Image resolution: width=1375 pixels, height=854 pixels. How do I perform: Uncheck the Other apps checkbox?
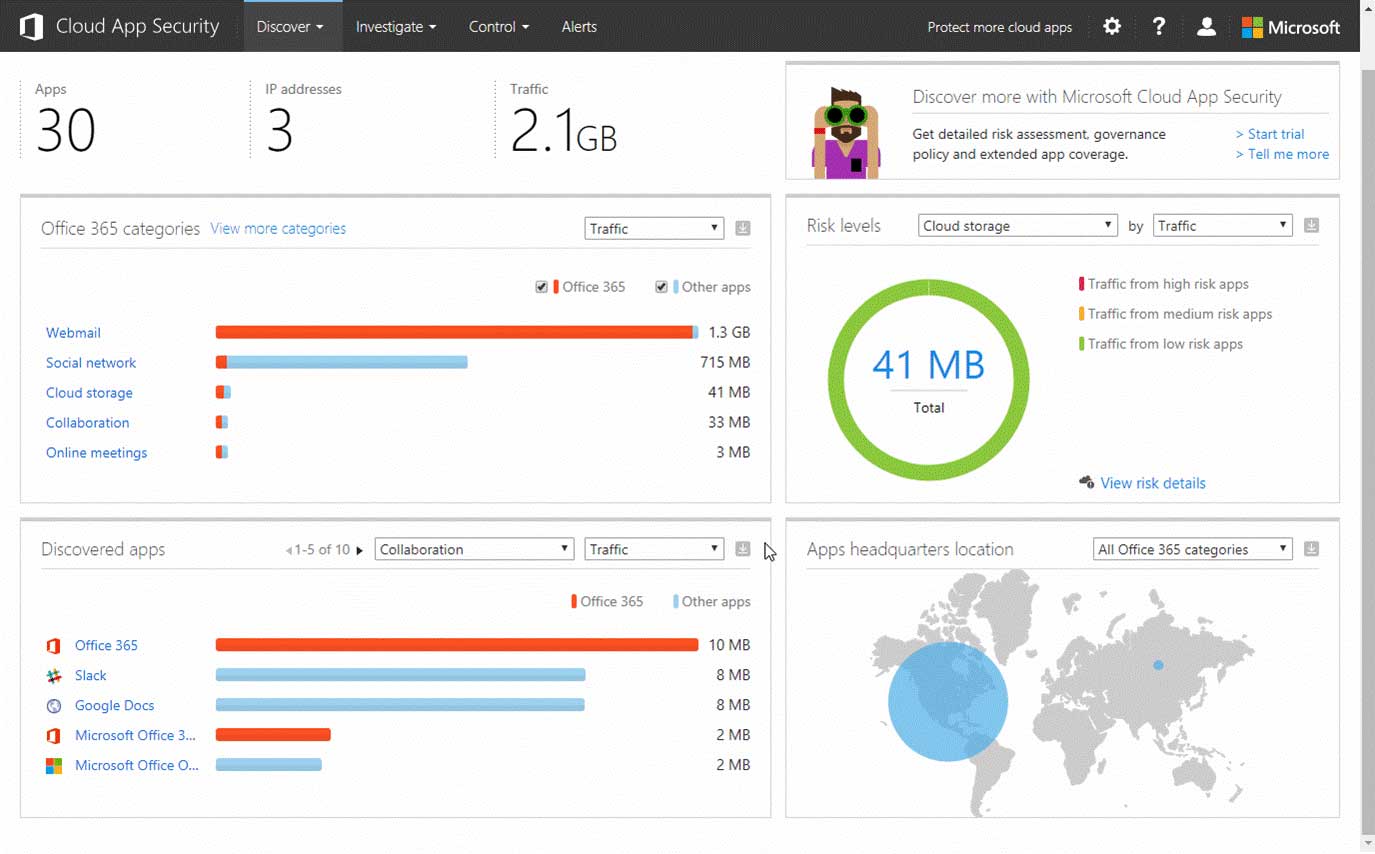(x=661, y=287)
